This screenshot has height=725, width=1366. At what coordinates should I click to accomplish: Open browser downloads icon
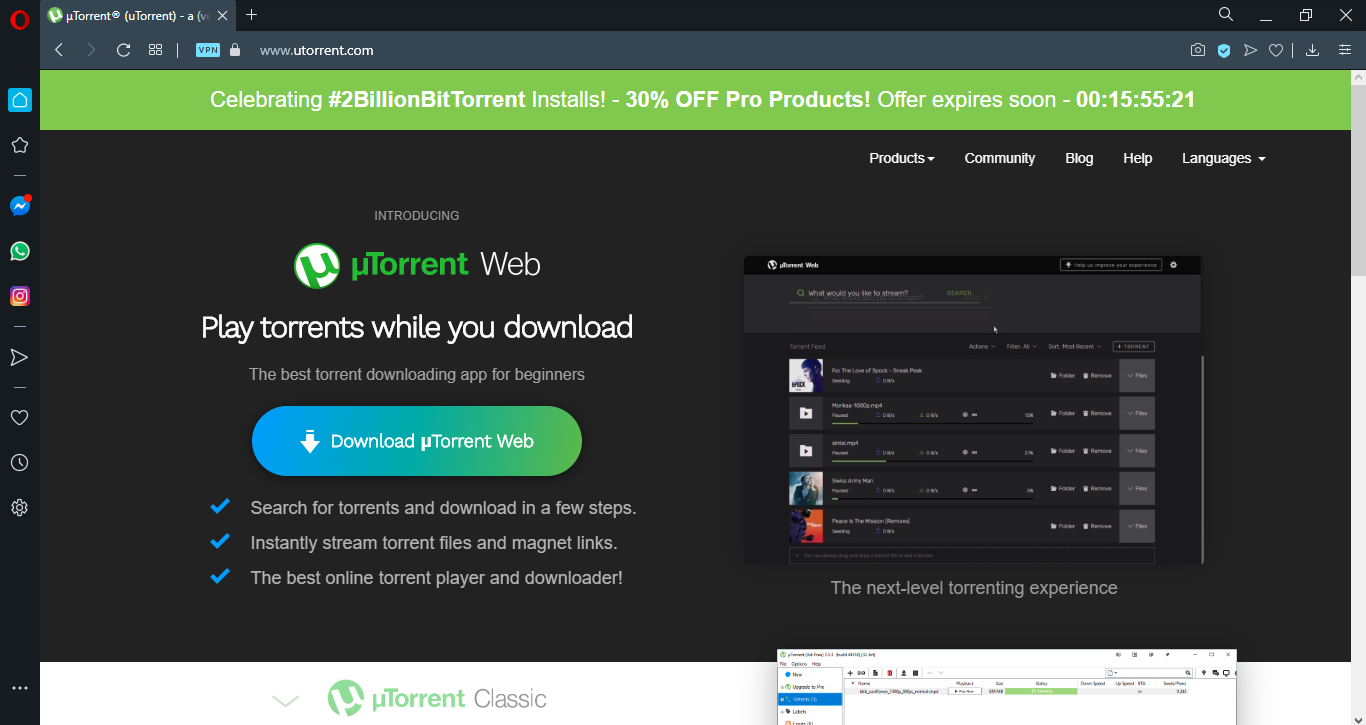[1313, 50]
